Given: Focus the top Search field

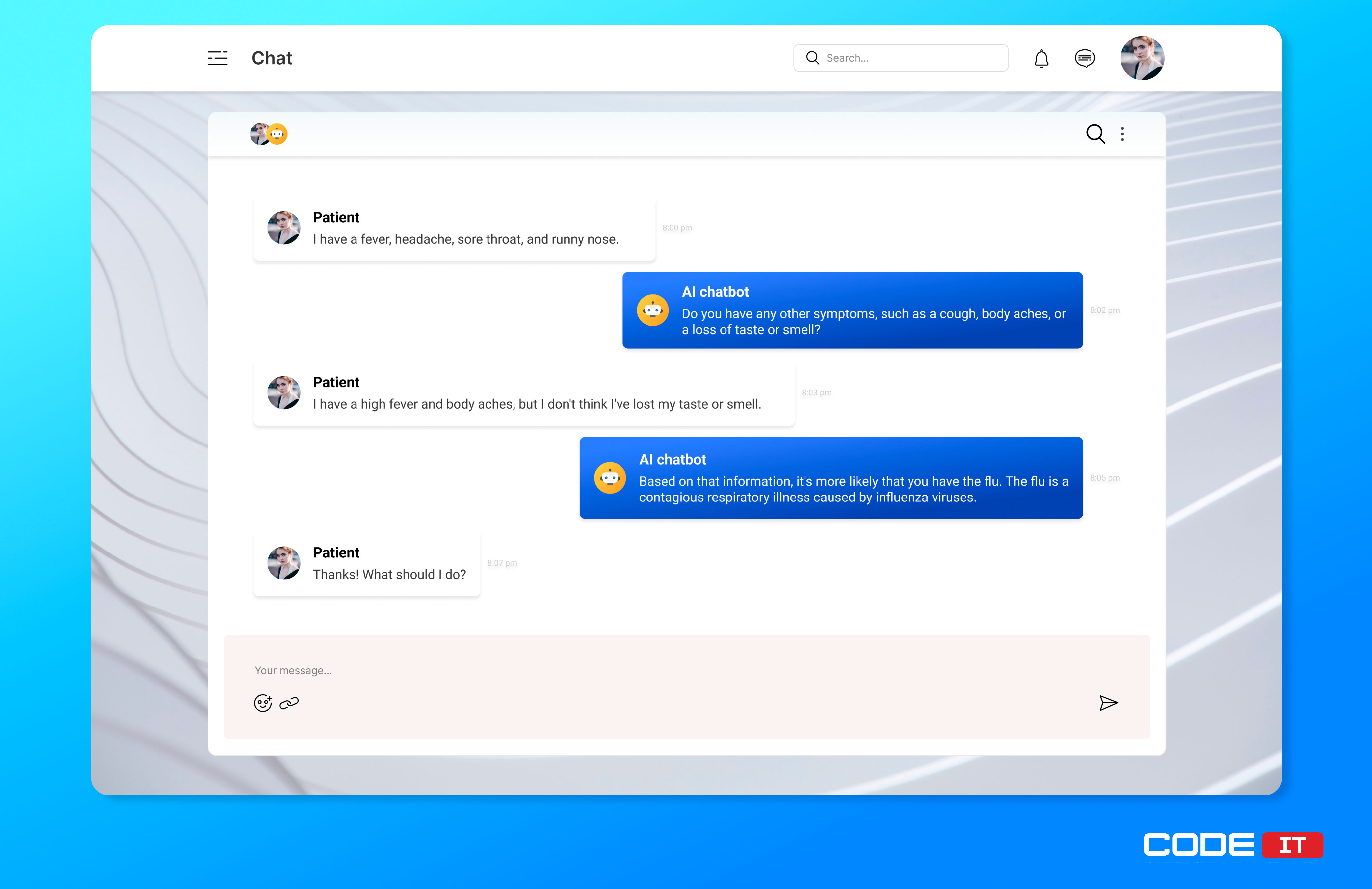Looking at the screenshot, I should tap(900, 58).
